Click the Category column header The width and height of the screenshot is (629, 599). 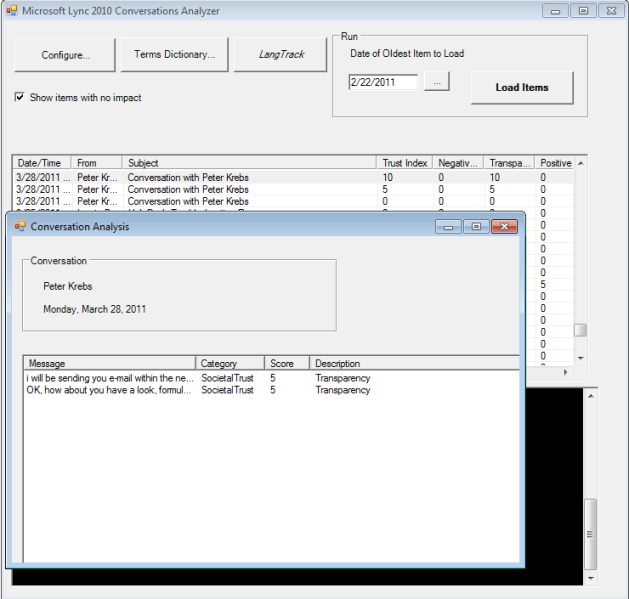(230, 364)
